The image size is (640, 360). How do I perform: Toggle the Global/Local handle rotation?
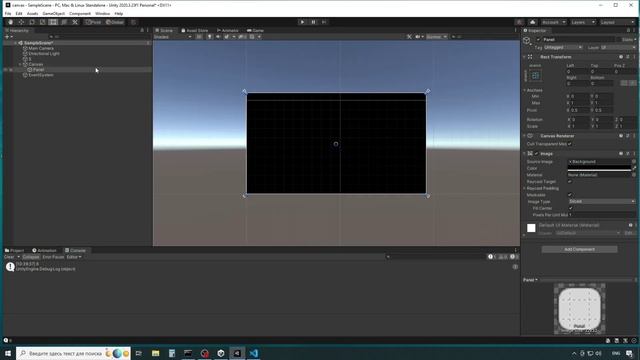115,22
